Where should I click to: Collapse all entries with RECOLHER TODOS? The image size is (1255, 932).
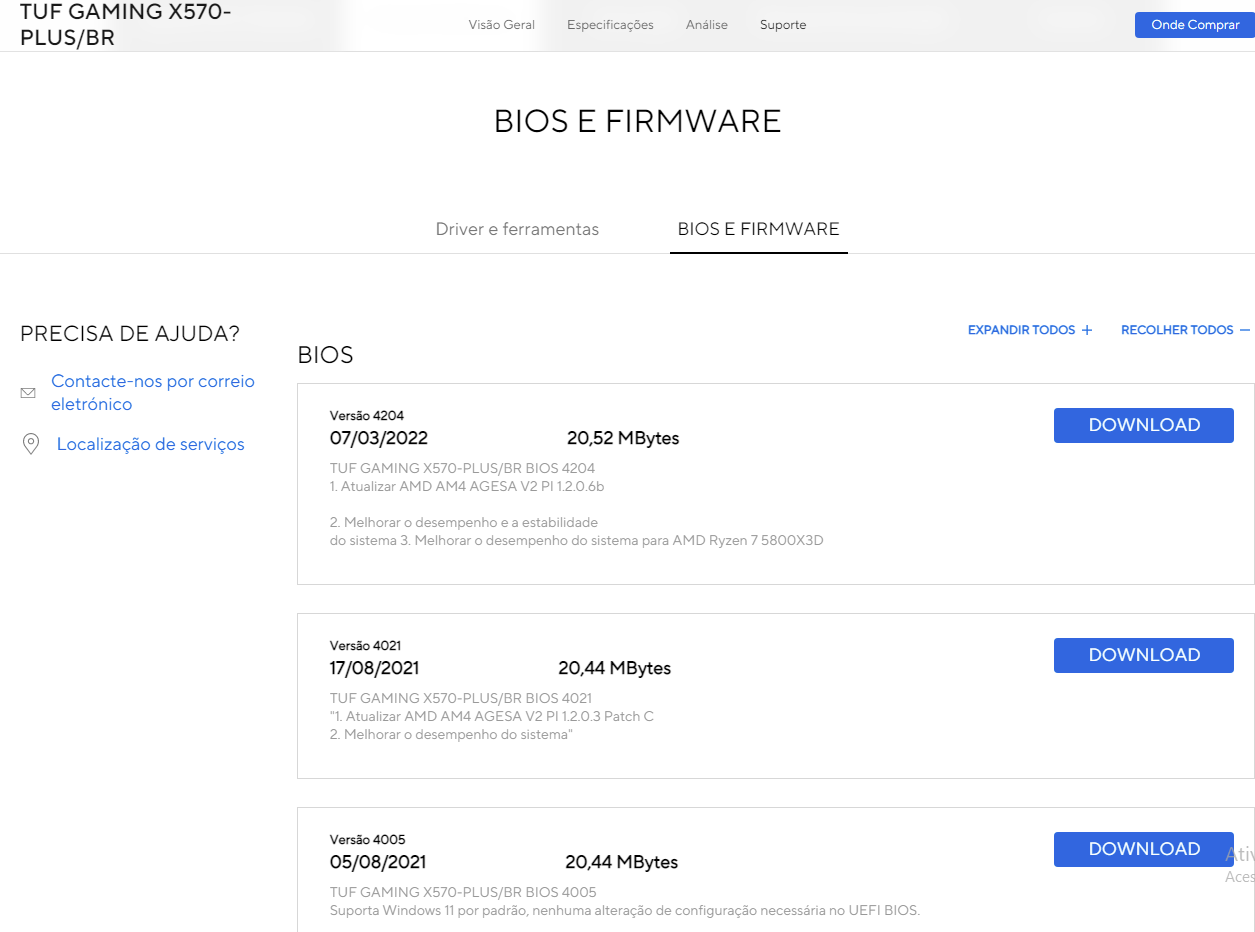(1185, 330)
